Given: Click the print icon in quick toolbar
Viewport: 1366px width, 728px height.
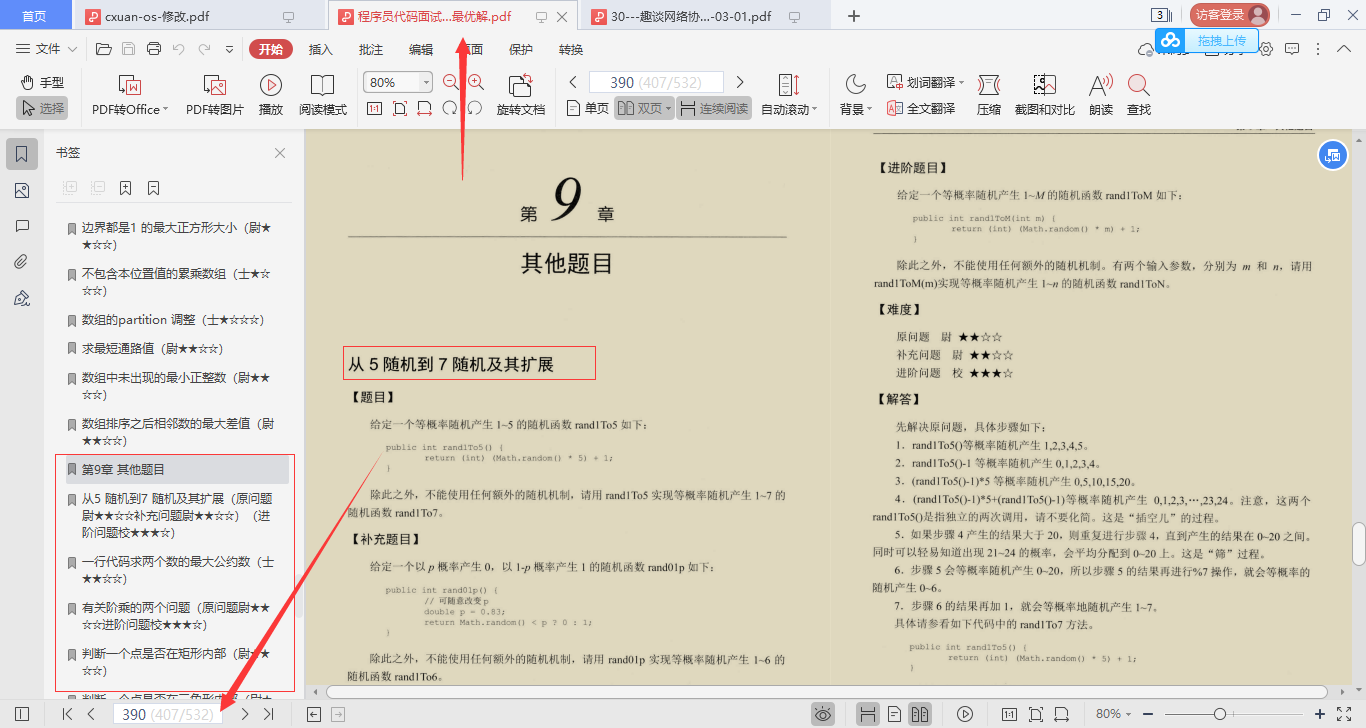Looking at the screenshot, I should coord(153,49).
